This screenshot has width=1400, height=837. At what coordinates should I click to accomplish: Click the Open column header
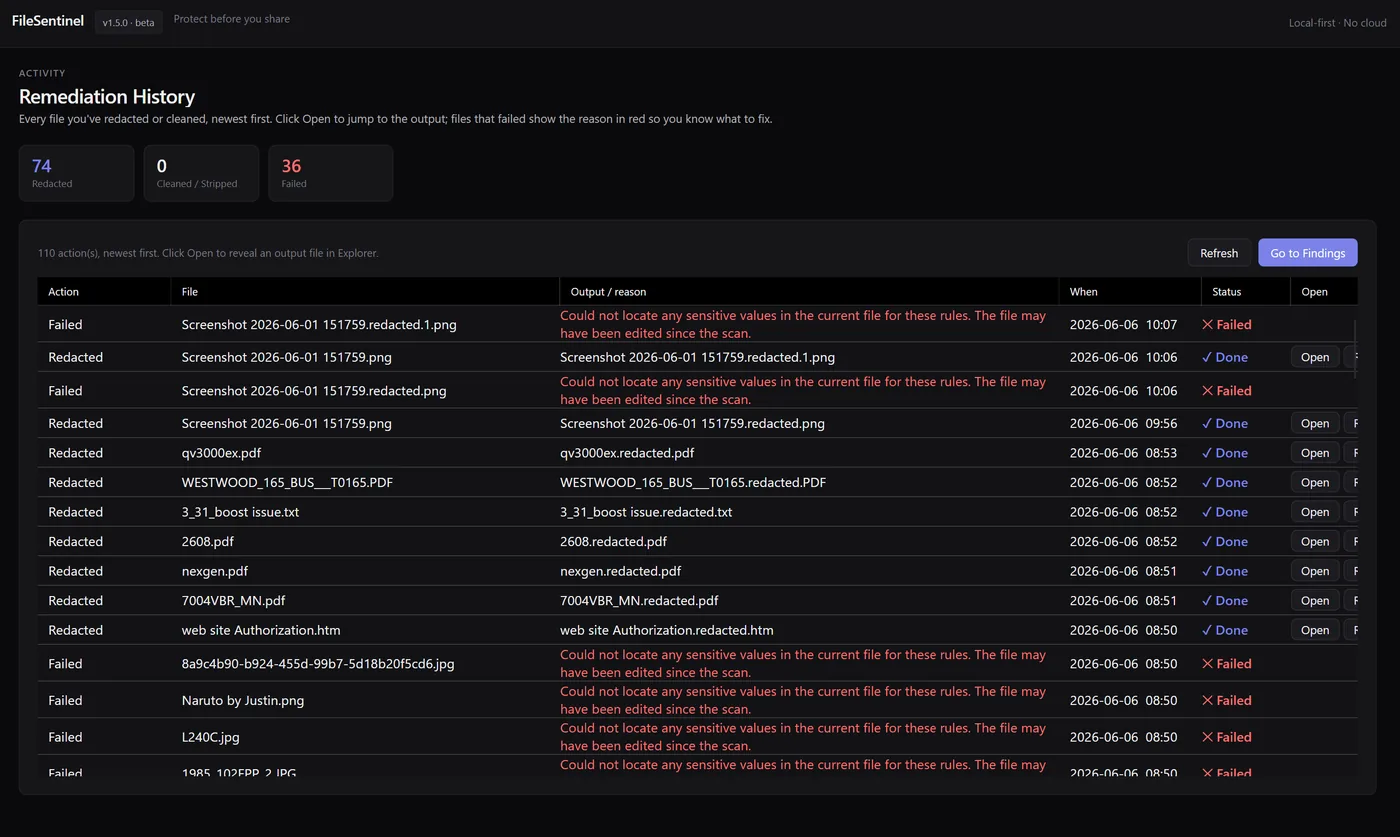pyautogui.click(x=1324, y=292)
